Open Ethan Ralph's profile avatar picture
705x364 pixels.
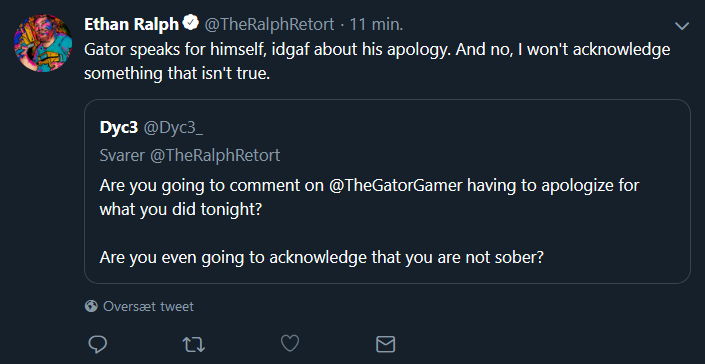43,43
